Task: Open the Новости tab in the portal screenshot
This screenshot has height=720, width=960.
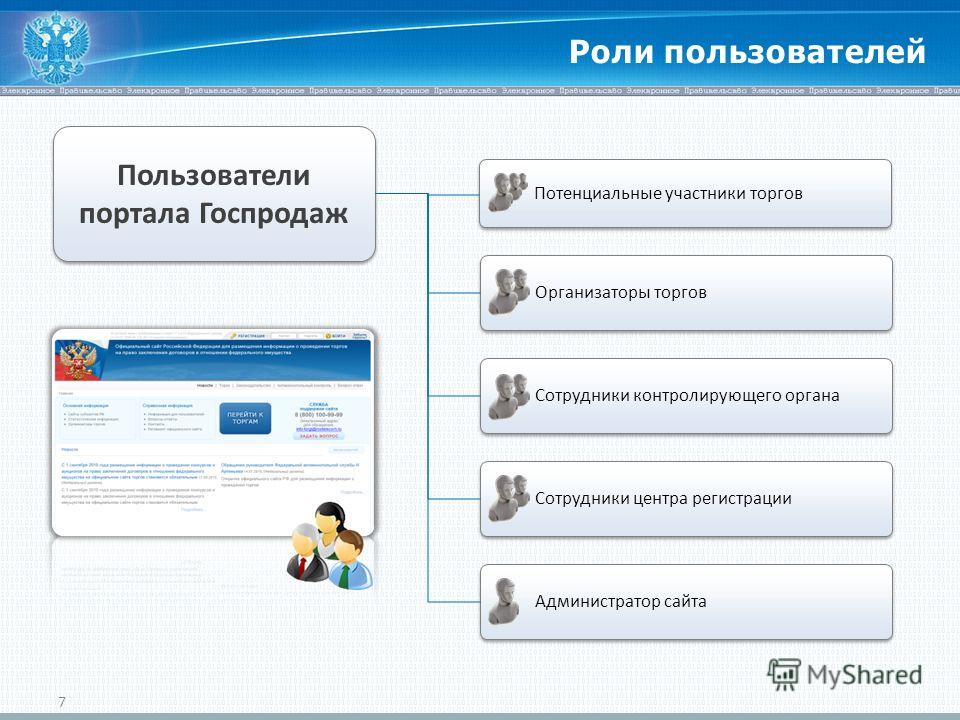Action: (204, 386)
